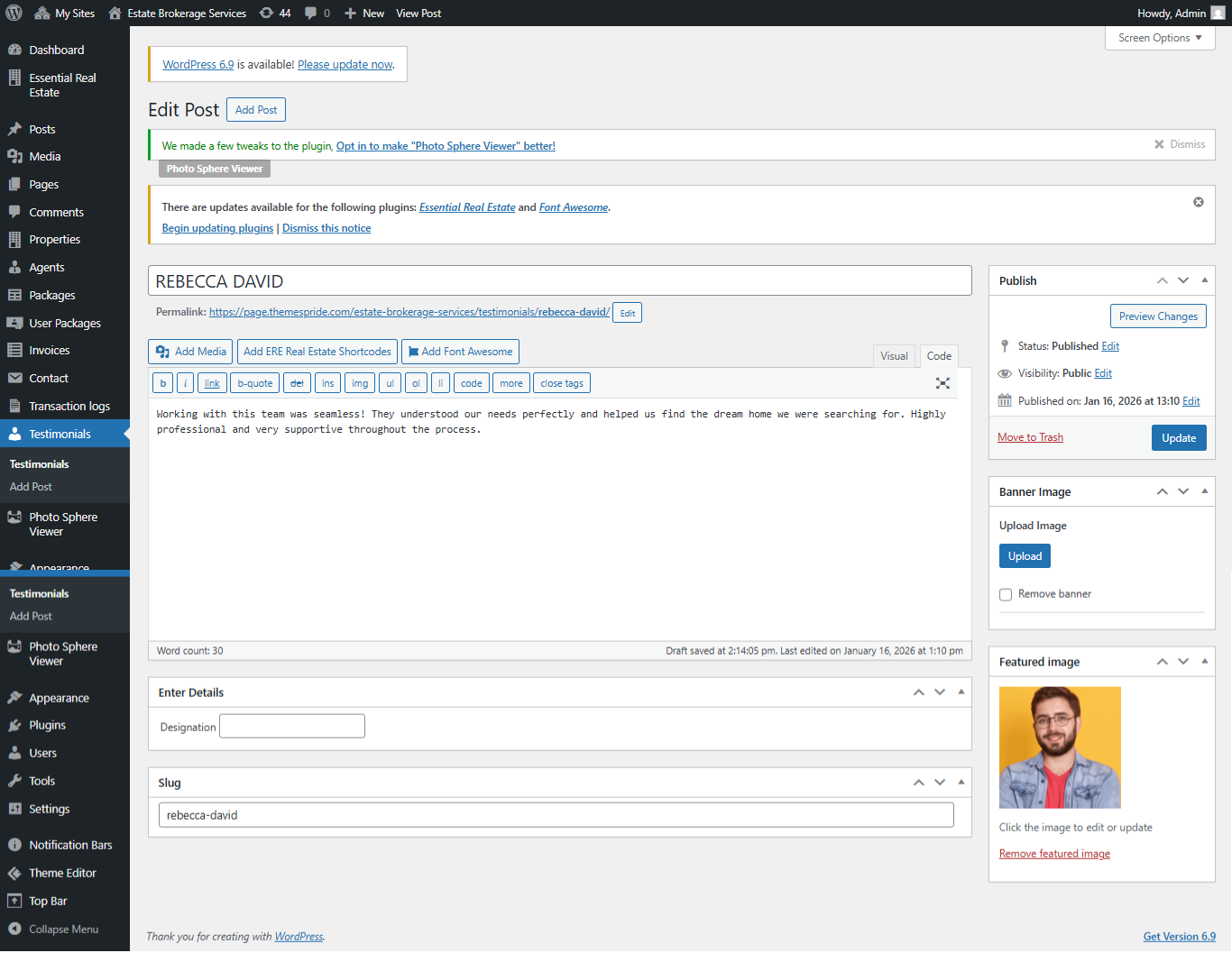Toggle distraction-free writing mode icon
The height and width of the screenshot is (953, 1232).
point(942,383)
